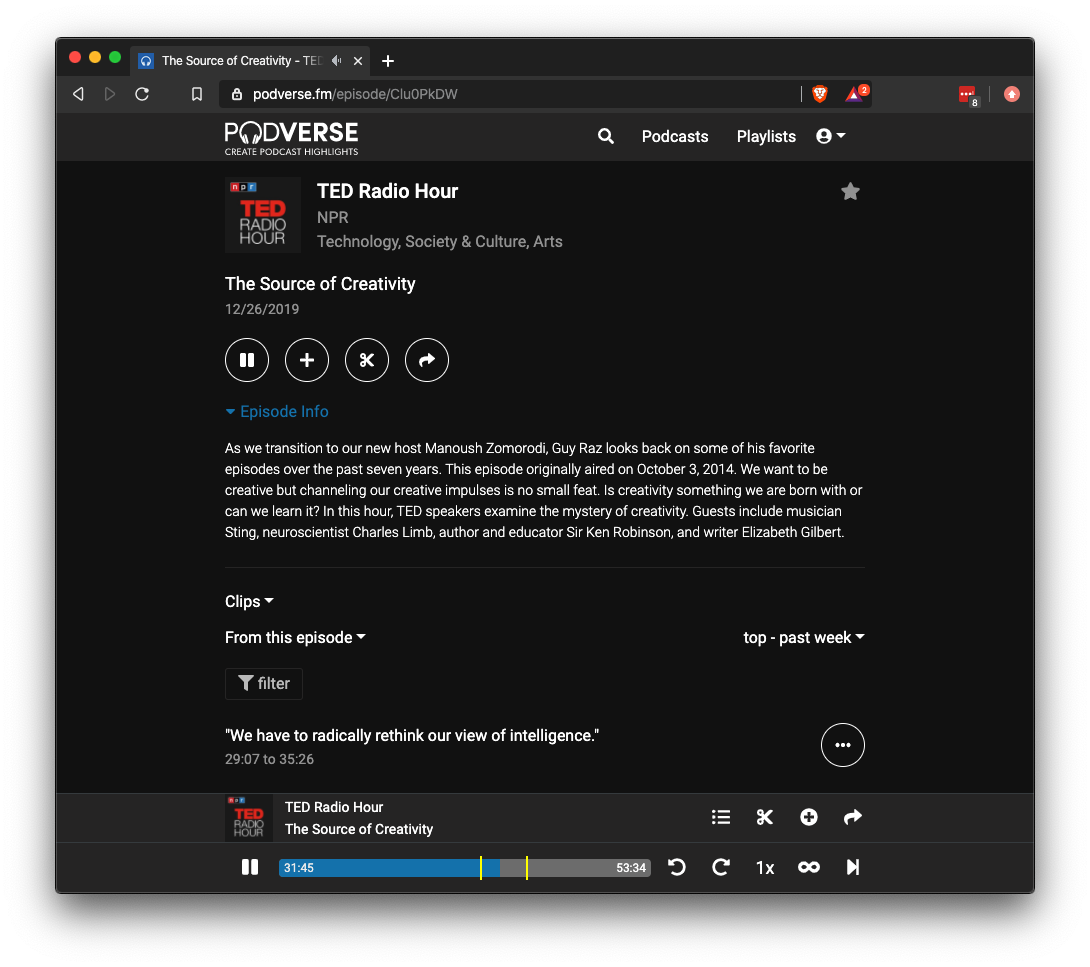Jump ahead using the forward arrow icon

(721, 868)
